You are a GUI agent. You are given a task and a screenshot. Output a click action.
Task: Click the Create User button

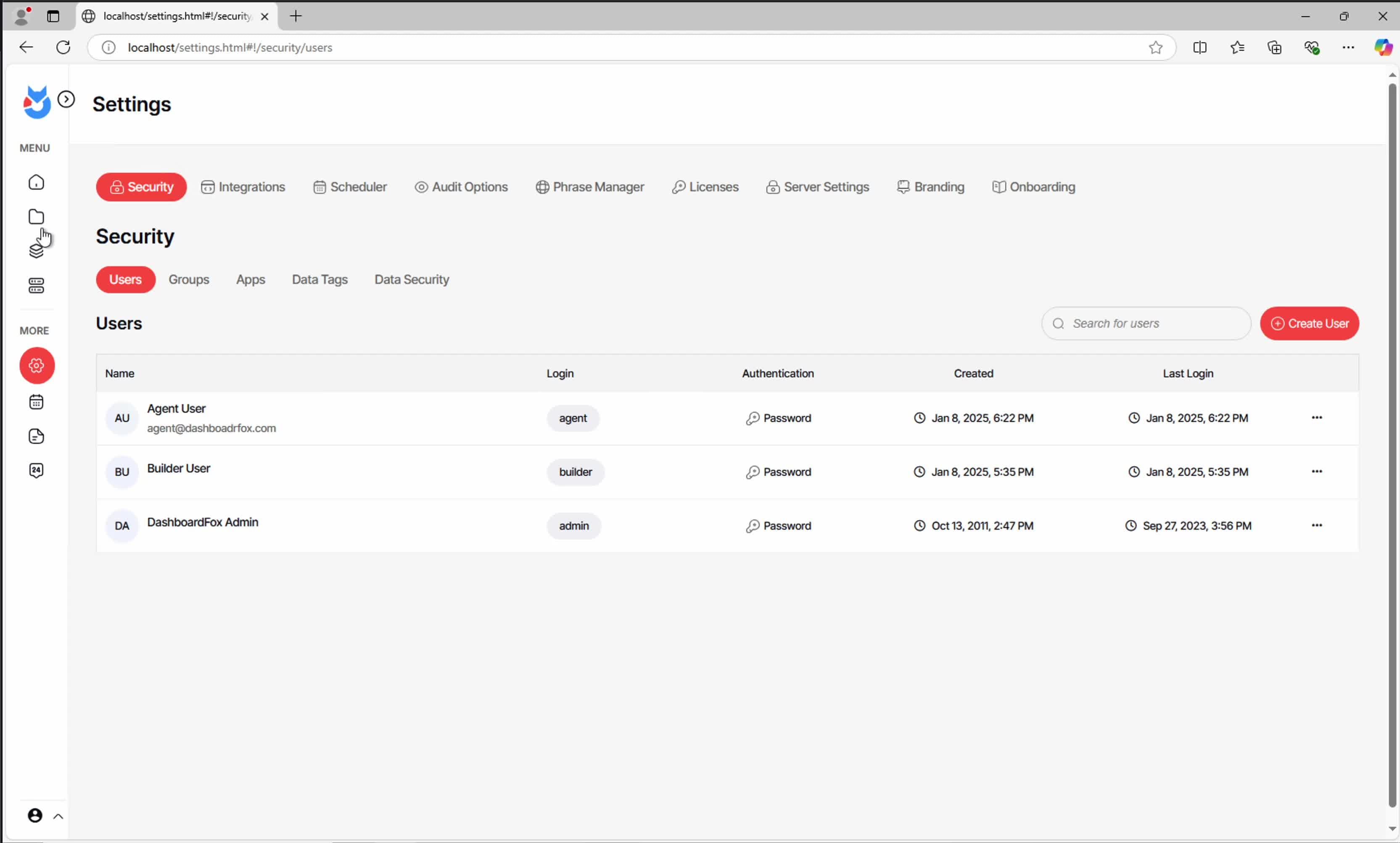[1309, 324]
